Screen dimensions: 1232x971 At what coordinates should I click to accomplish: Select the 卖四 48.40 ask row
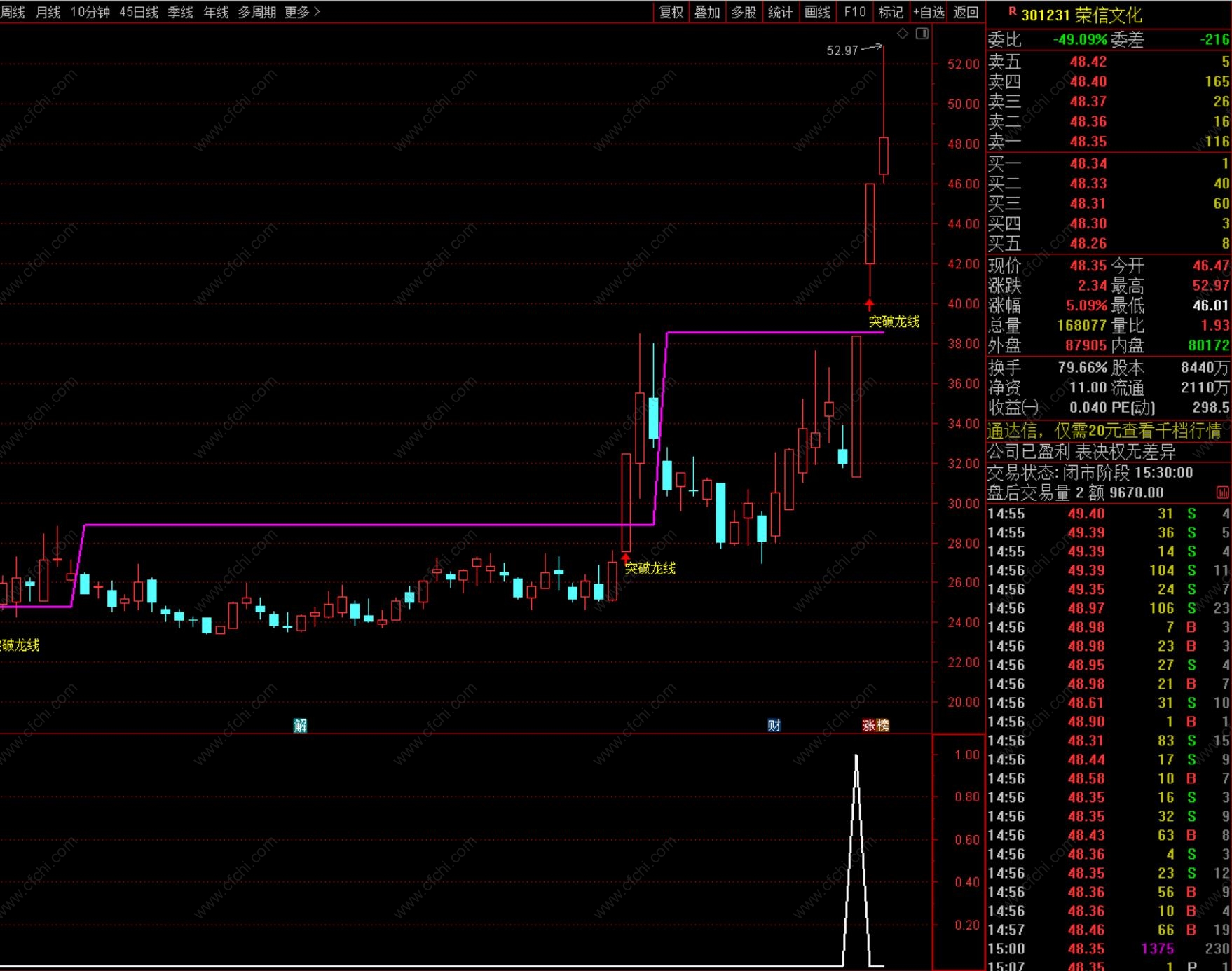click(x=1108, y=82)
